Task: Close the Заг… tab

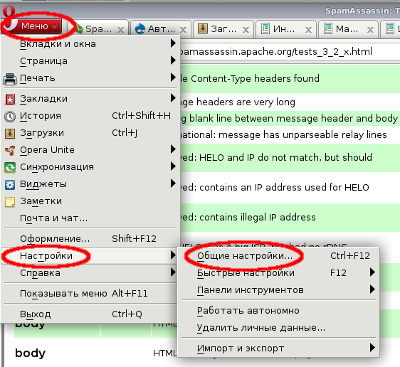Action: [246, 30]
